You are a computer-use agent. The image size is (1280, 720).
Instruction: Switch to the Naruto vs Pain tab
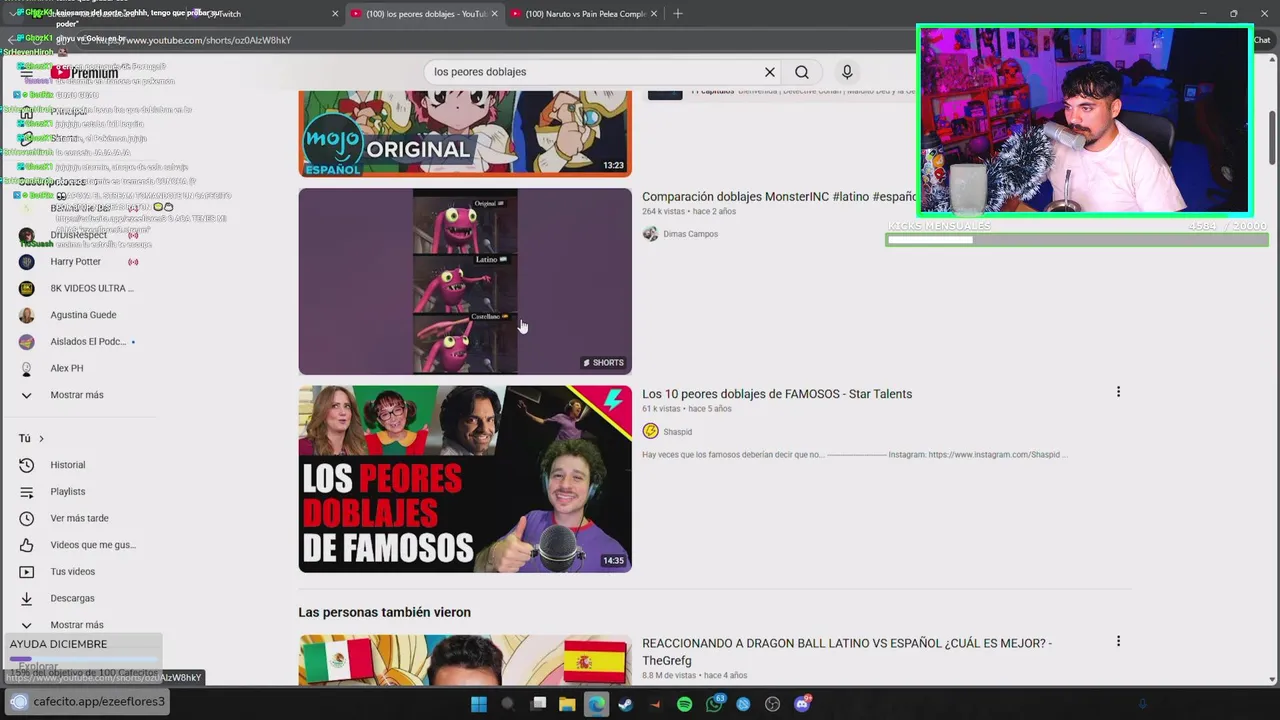point(585,14)
